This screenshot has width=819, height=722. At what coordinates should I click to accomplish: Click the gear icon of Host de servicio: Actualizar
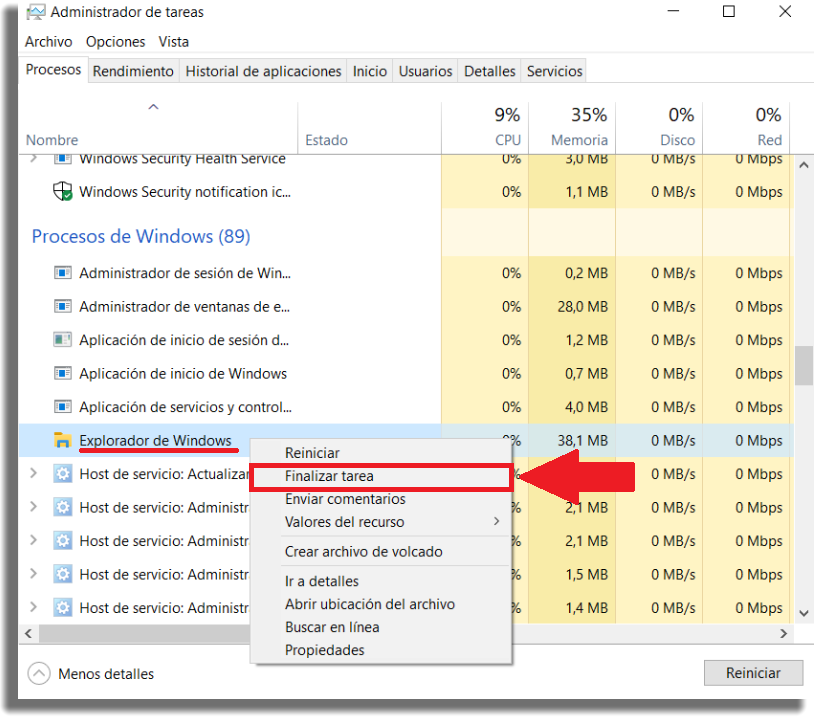coord(63,474)
